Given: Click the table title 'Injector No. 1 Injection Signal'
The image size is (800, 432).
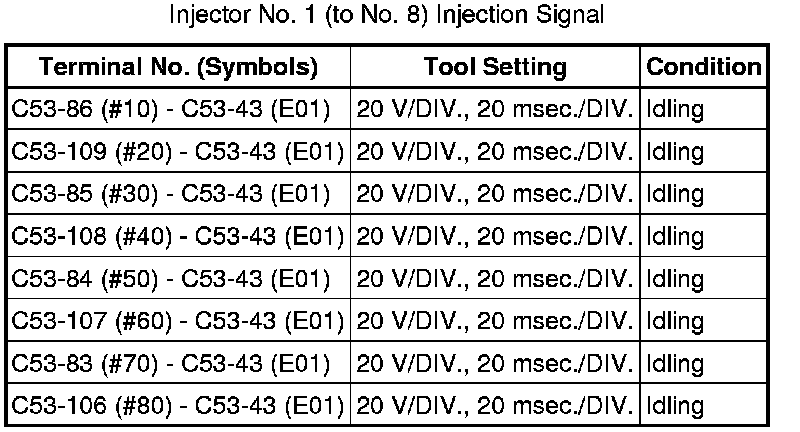Looking at the screenshot, I should pyautogui.click(x=400, y=19).
